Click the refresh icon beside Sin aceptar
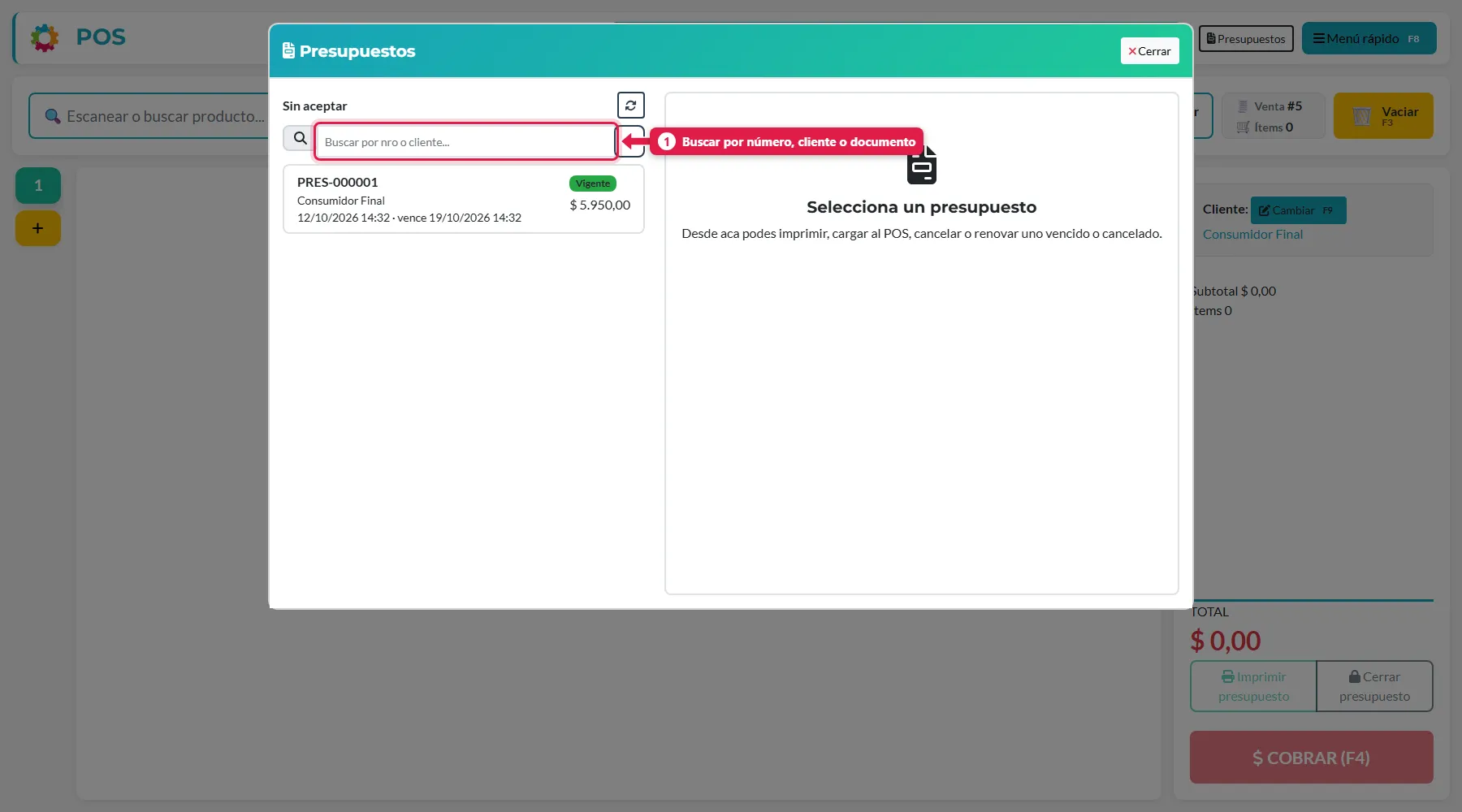 pos(630,106)
